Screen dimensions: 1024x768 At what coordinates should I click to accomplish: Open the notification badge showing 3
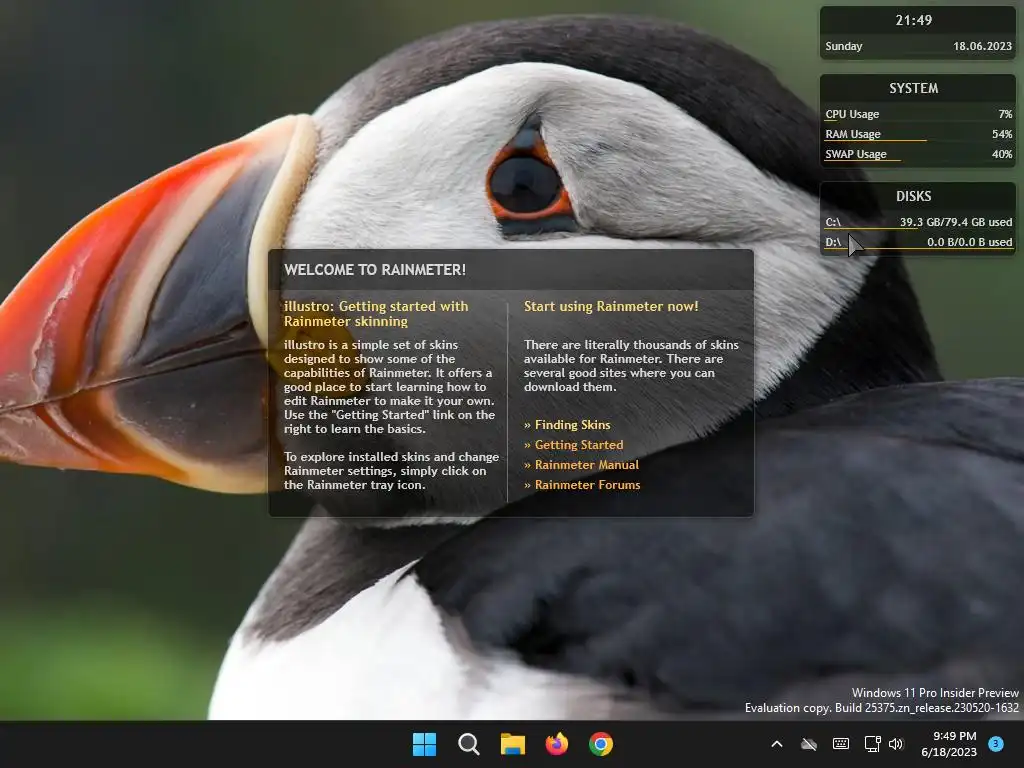tap(996, 744)
